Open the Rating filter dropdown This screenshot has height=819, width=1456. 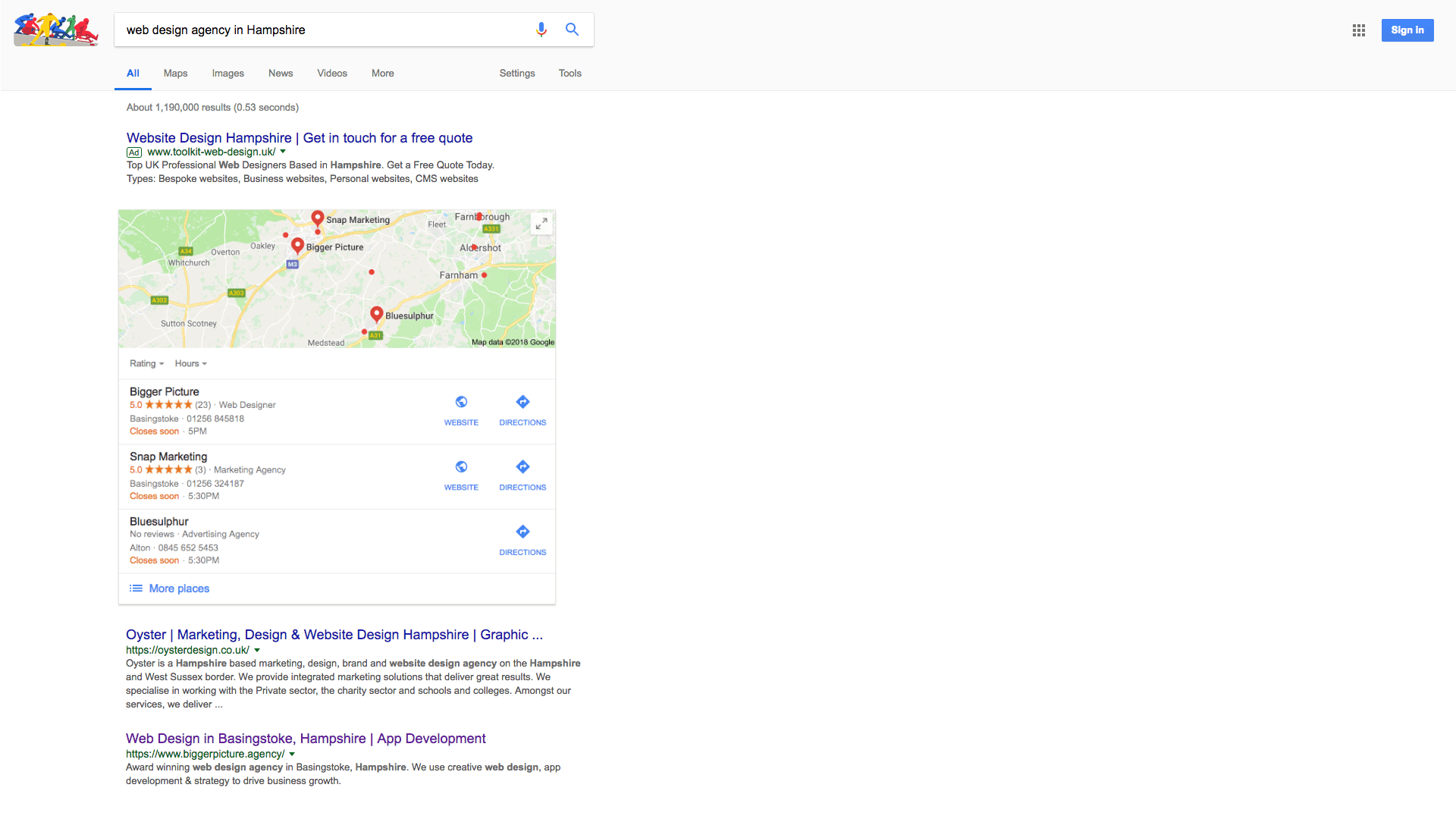(x=146, y=364)
